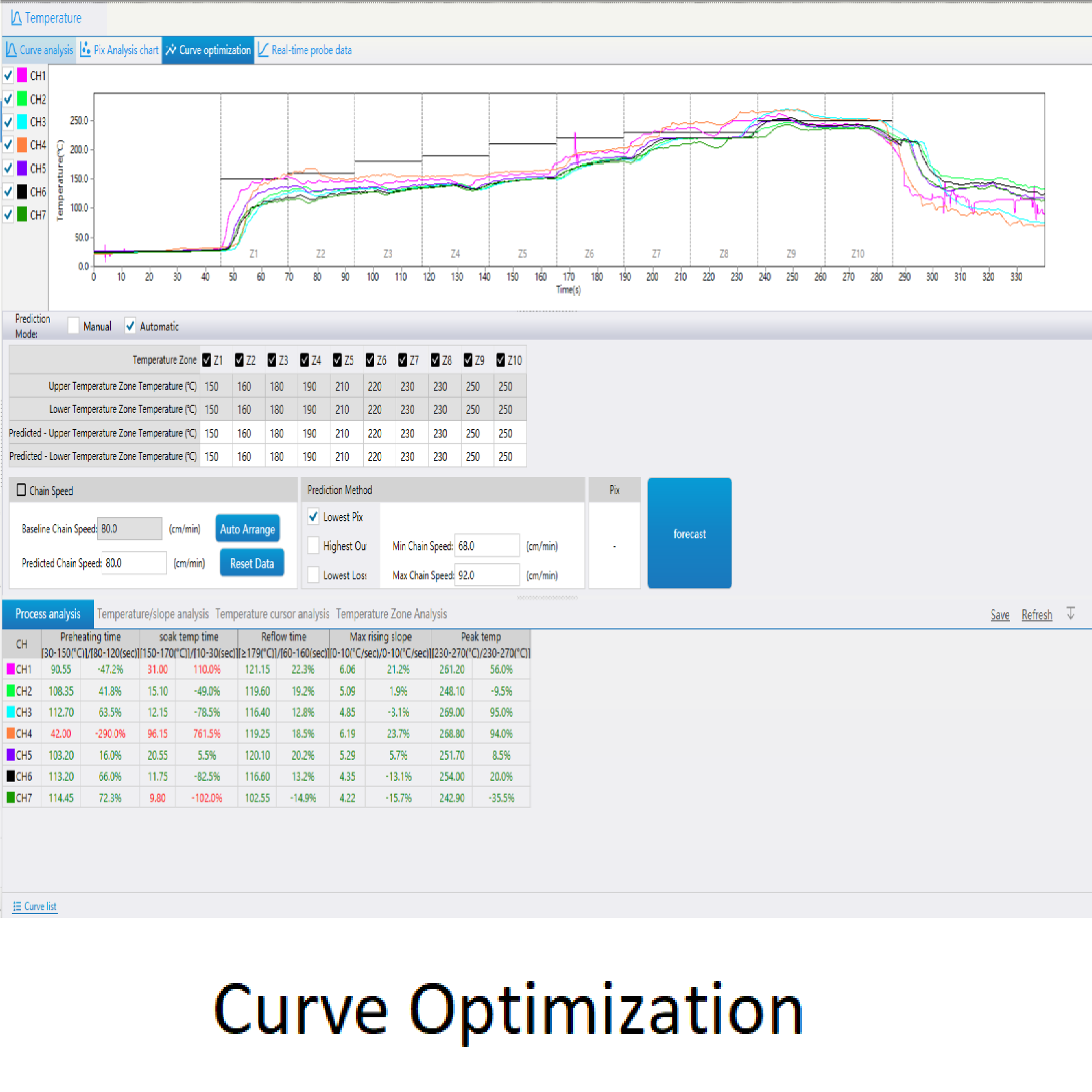Uncheck the CH3 channel checkbox
The width and height of the screenshot is (1092, 1092).
click(x=9, y=121)
